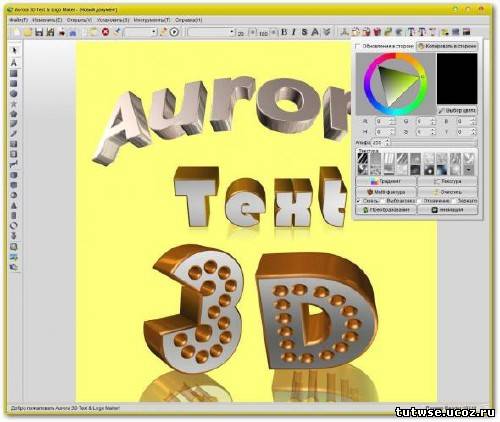Viewport: 500px width, 422px height.
Task: Click the black color preview swatch
Action: pyautogui.click(x=457, y=79)
